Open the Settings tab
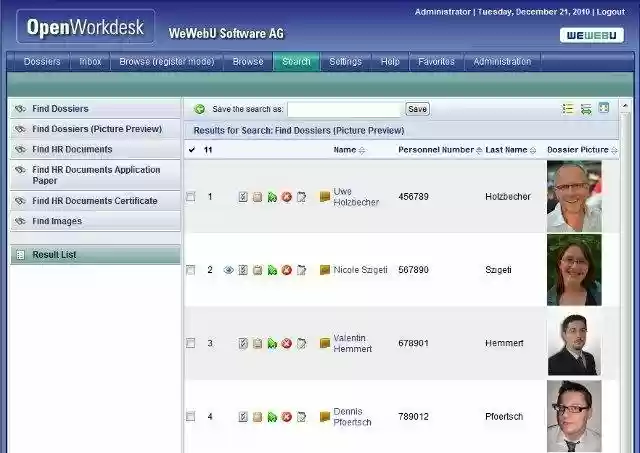The width and height of the screenshot is (640, 453). [345, 62]
